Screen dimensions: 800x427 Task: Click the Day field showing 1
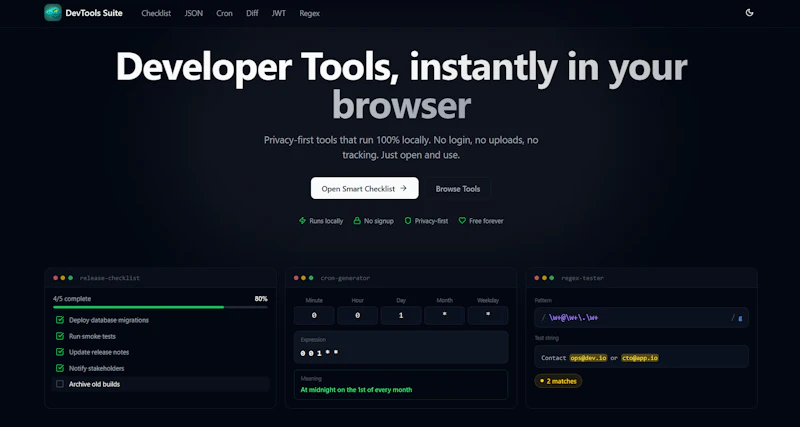coord(401,315)
